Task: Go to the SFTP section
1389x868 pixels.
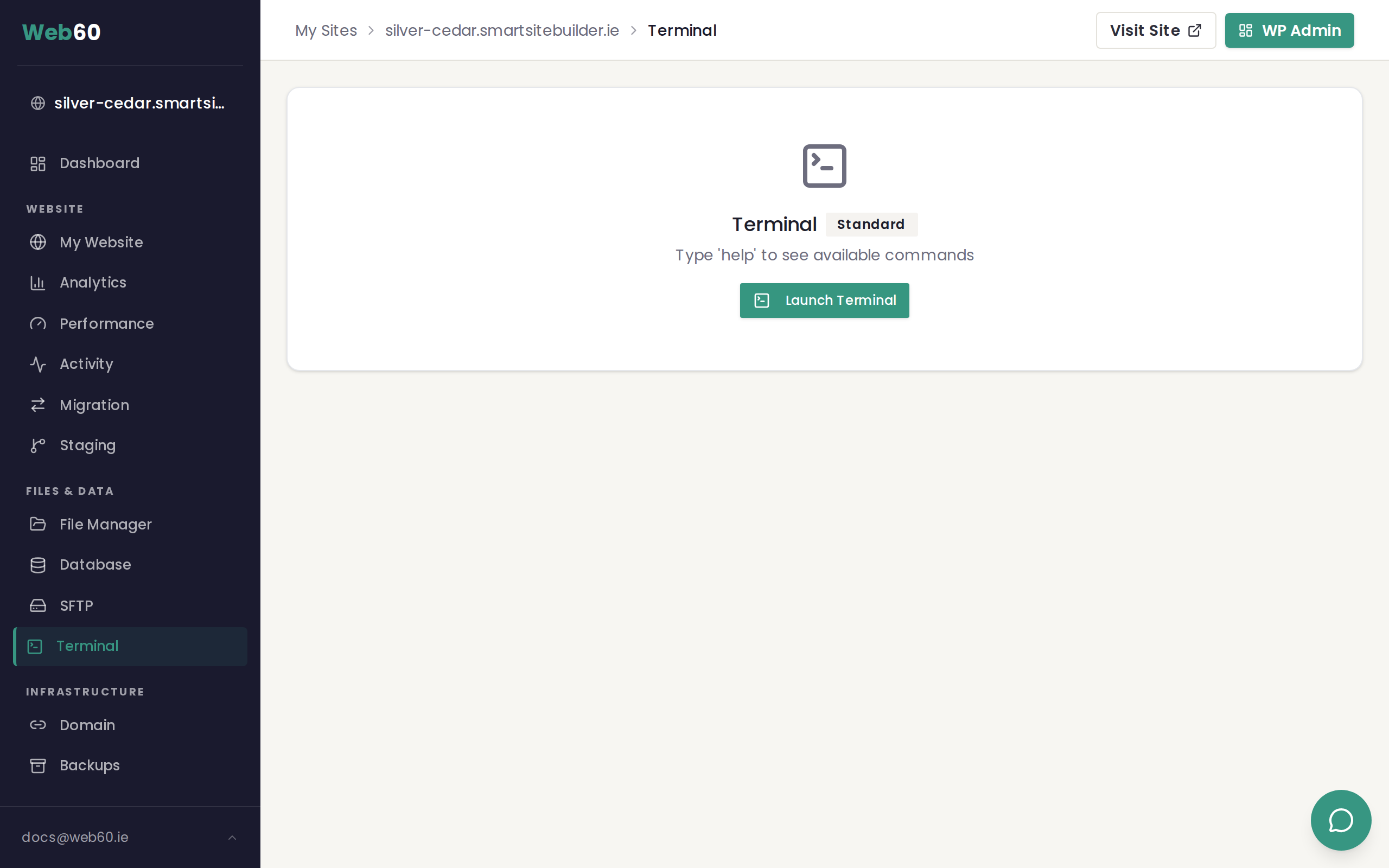Action: pos(77,605)
